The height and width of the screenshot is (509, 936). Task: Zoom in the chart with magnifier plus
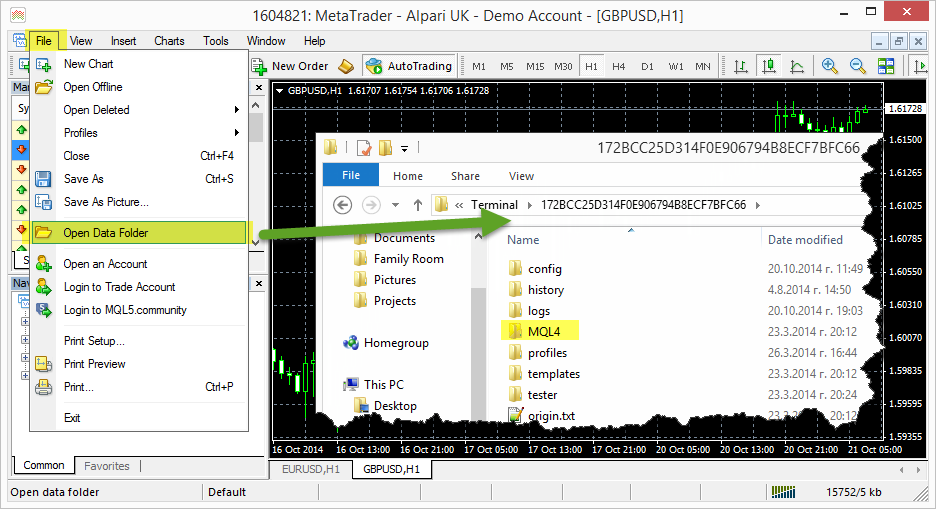829,66
